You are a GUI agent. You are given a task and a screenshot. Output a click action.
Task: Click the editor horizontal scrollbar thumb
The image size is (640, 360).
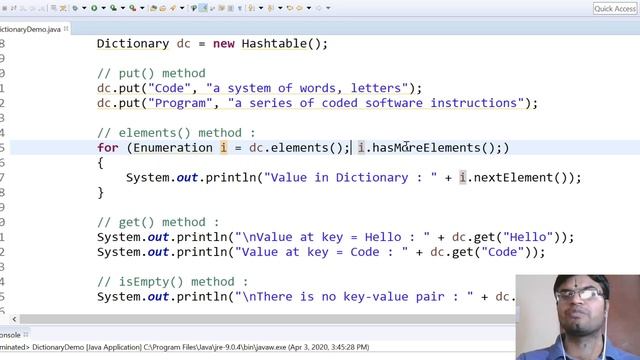267,319
